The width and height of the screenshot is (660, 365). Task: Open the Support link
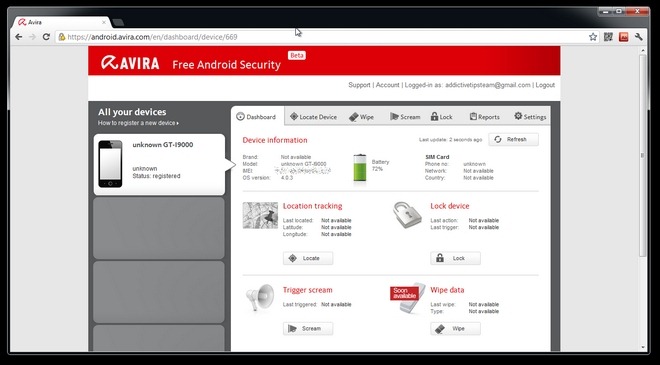[359, 85]
